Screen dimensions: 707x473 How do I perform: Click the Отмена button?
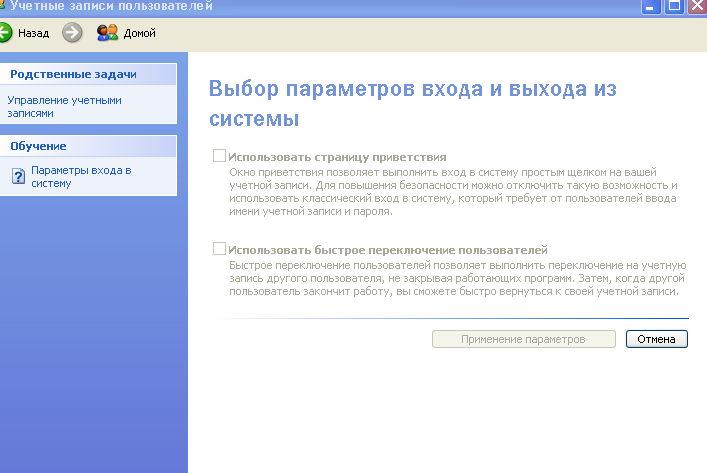coord(657,339)
